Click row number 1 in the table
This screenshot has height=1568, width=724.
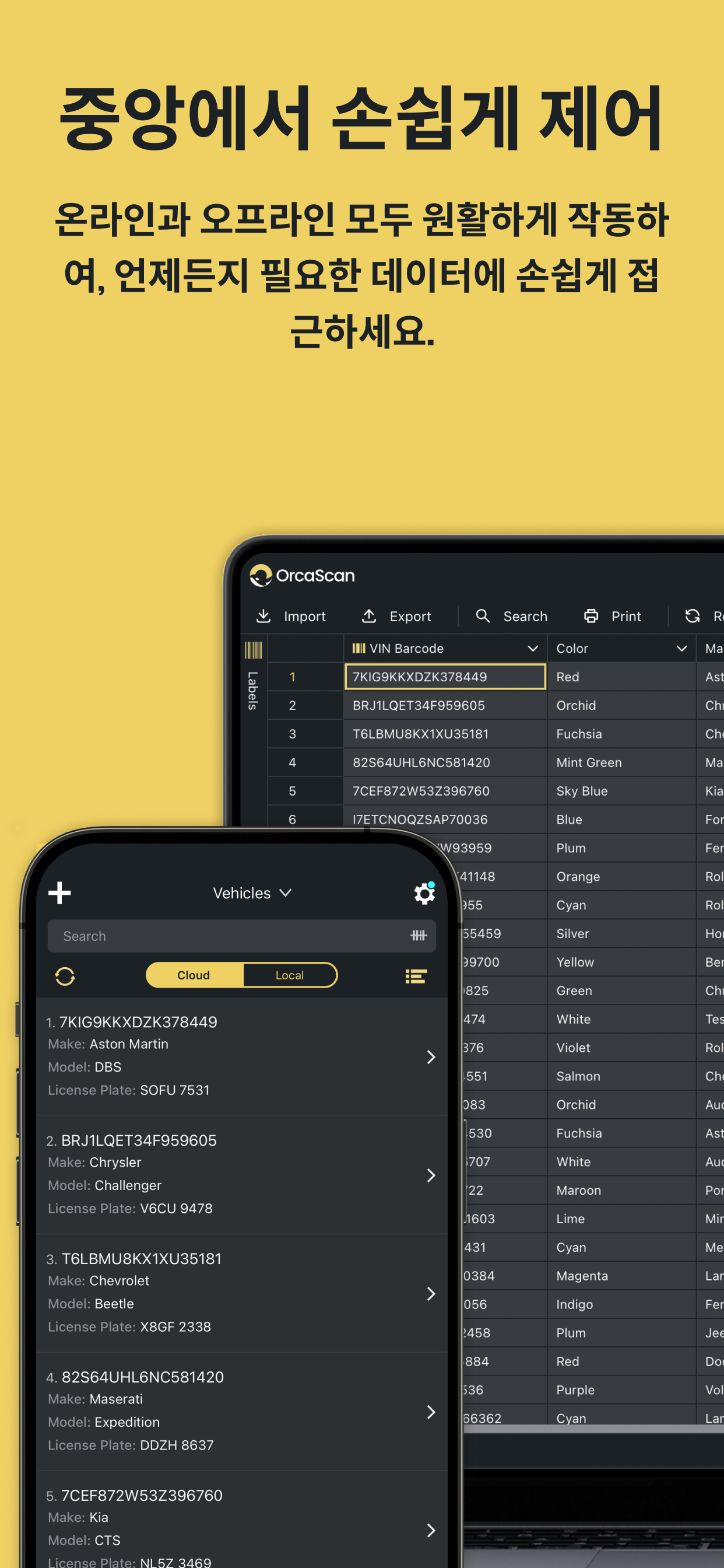pyautogui.click(x=305, y=677)
